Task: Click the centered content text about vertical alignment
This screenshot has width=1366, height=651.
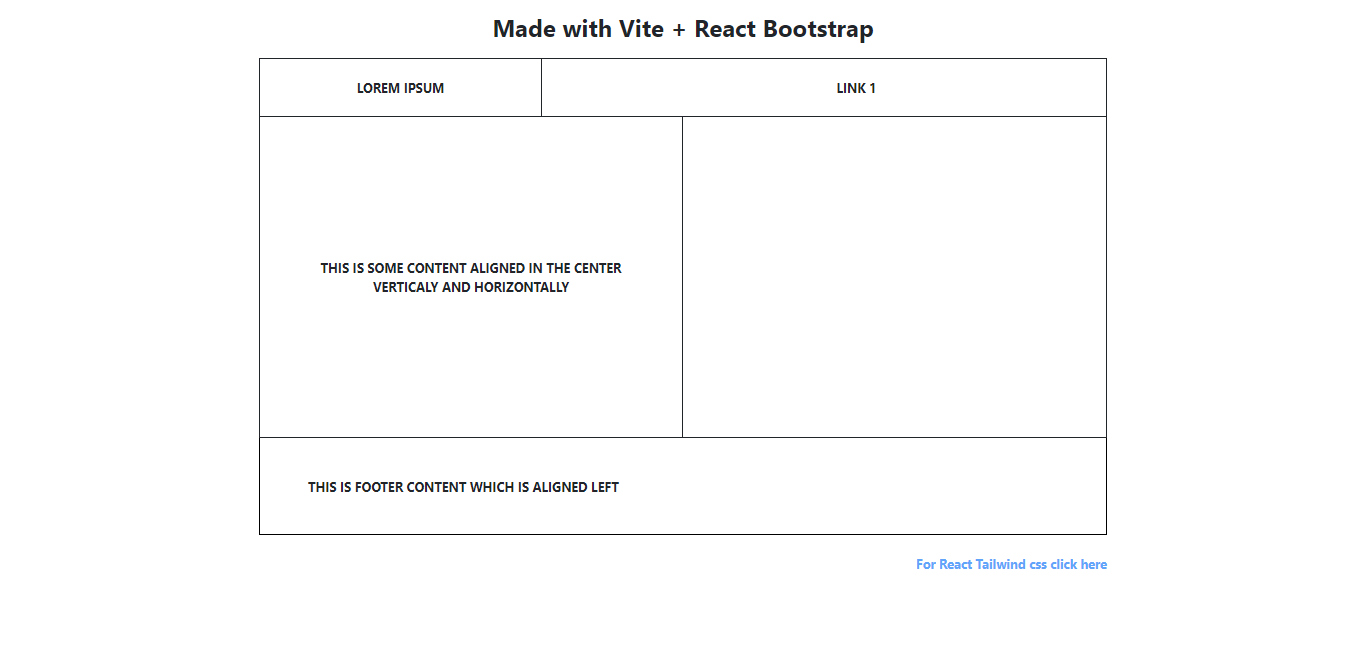Action: tap(471, 277)
